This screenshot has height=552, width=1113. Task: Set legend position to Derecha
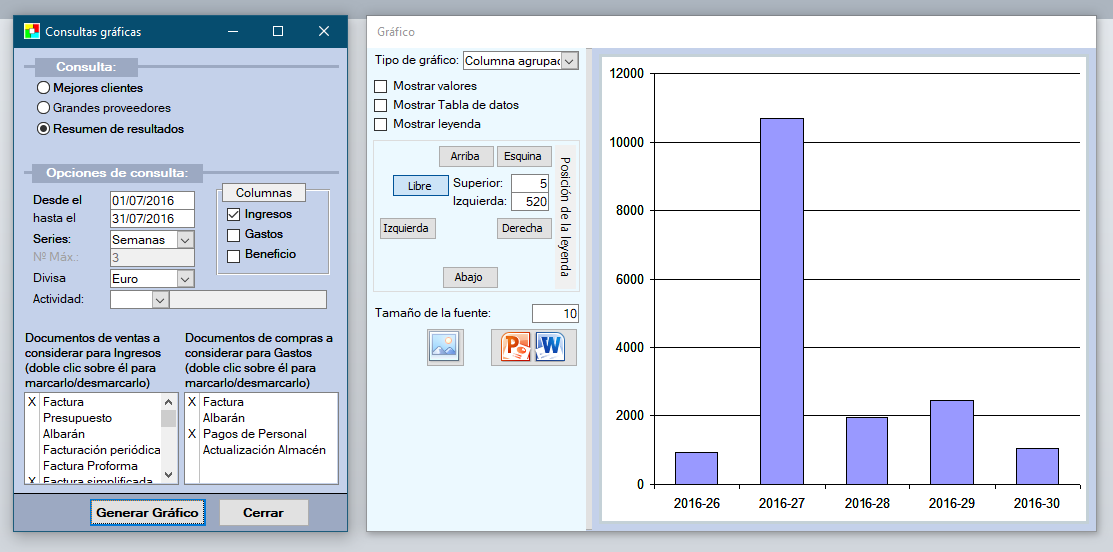click(x=524, y=228)
